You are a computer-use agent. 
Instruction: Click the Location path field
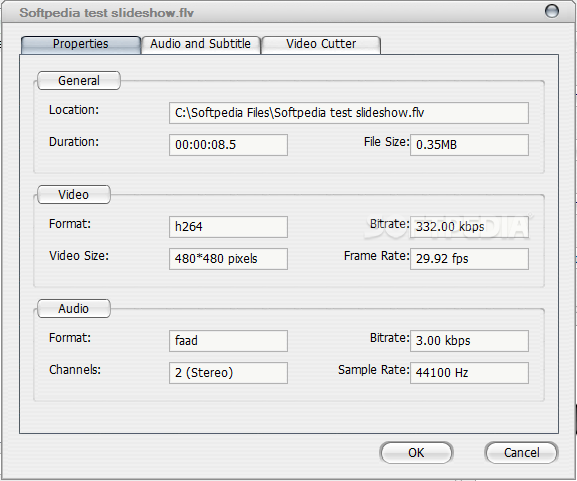tap(349, 113)
